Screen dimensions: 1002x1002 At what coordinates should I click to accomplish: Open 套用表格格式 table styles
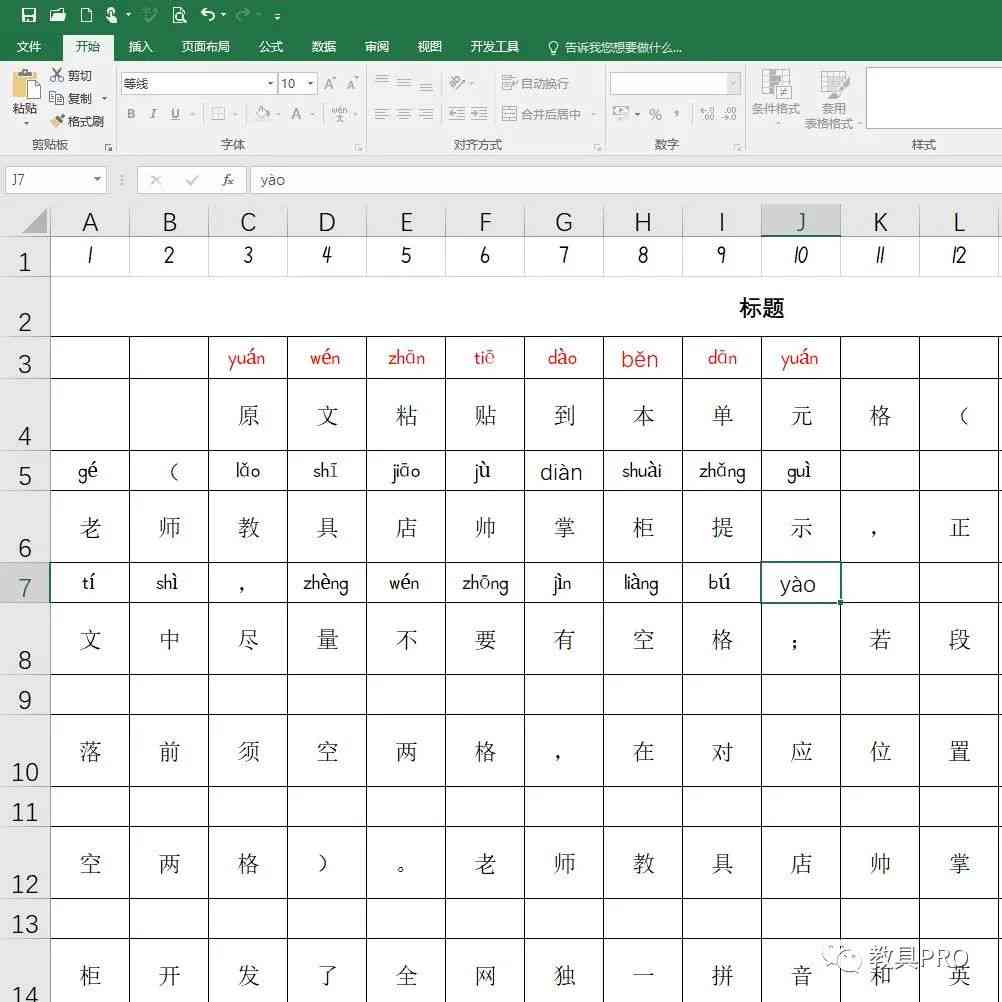pos(833,99)
